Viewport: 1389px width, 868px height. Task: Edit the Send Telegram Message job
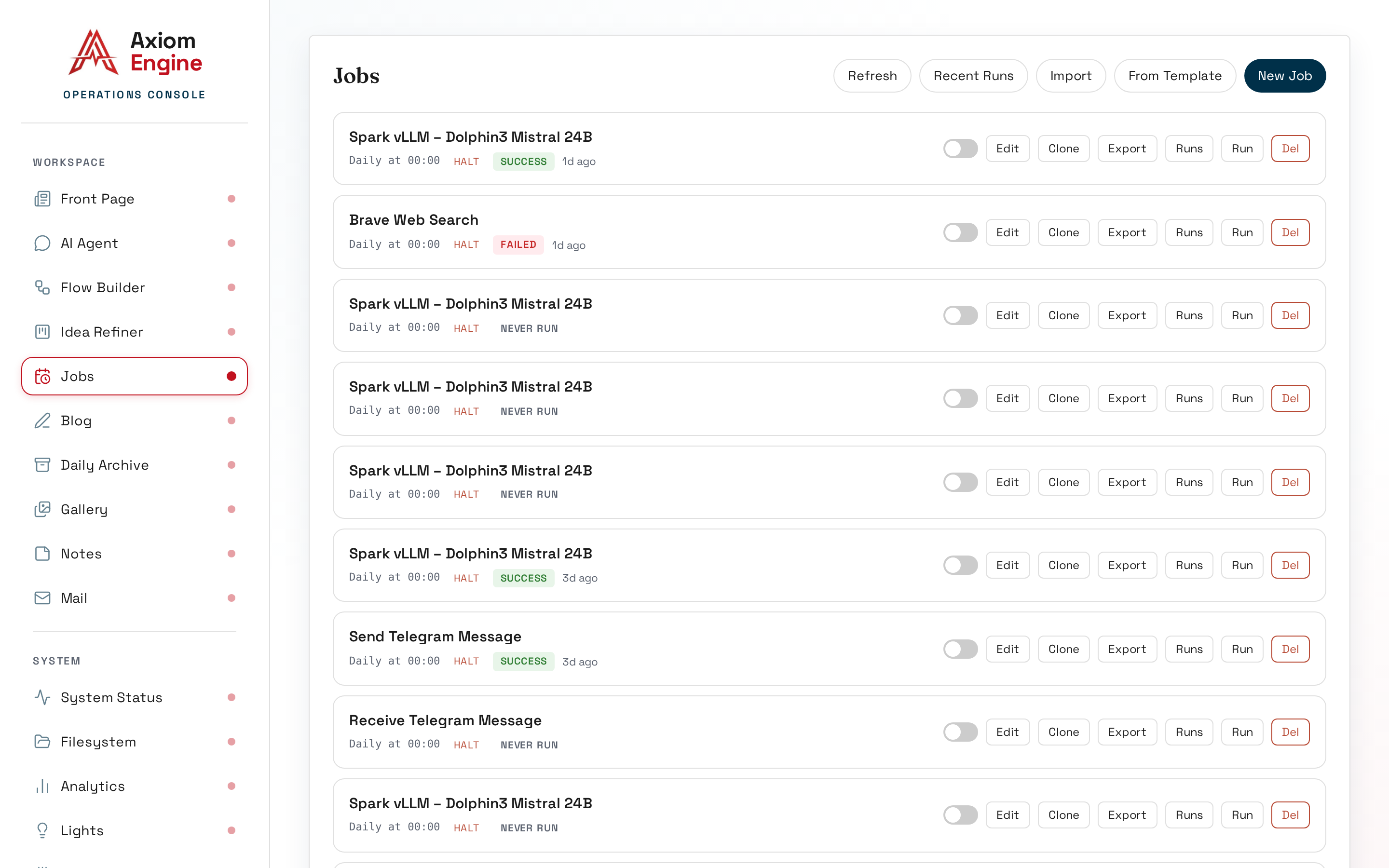[1008, 649]
